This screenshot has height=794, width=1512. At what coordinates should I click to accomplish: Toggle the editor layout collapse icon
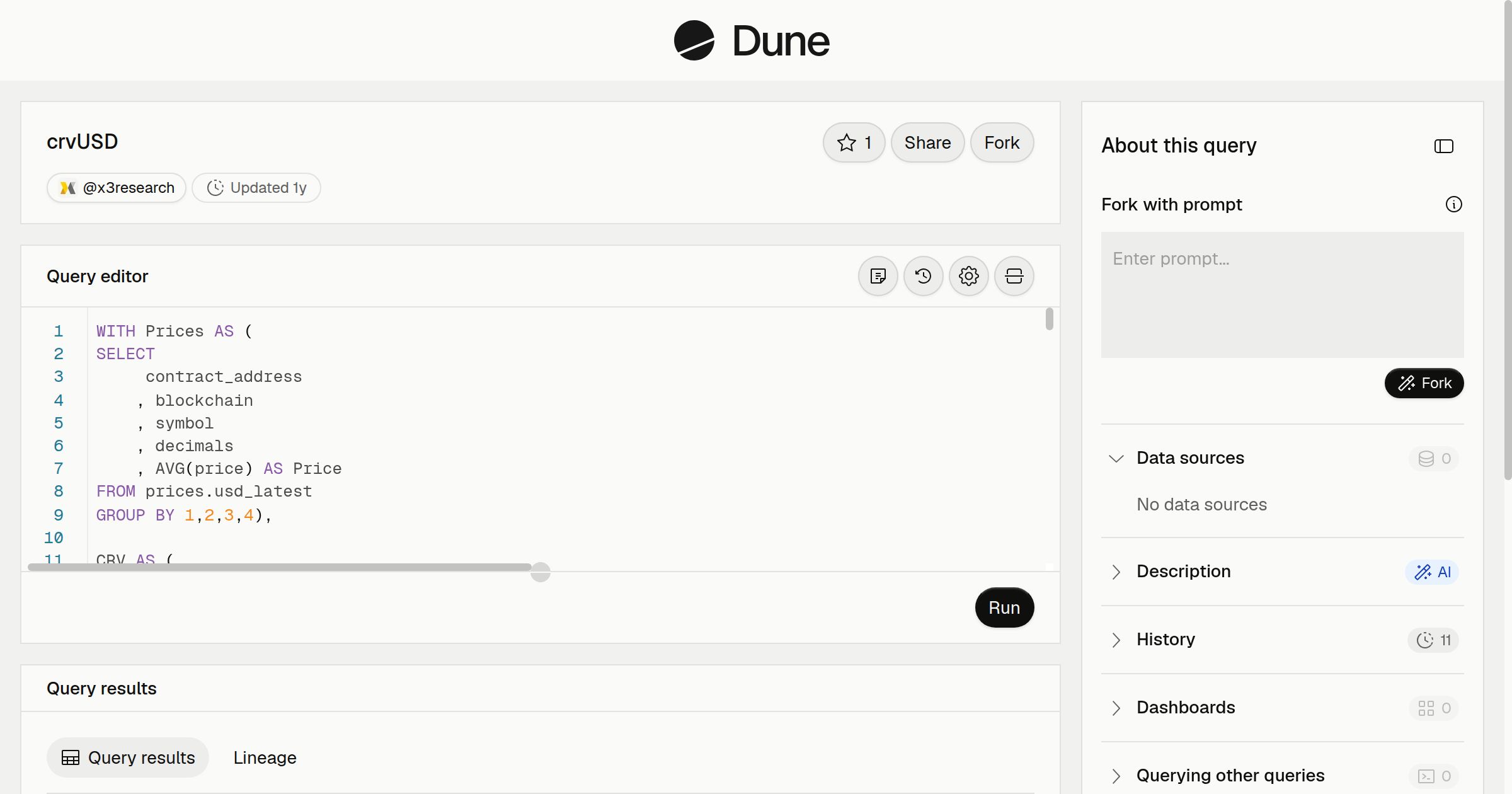[1014, 276]
